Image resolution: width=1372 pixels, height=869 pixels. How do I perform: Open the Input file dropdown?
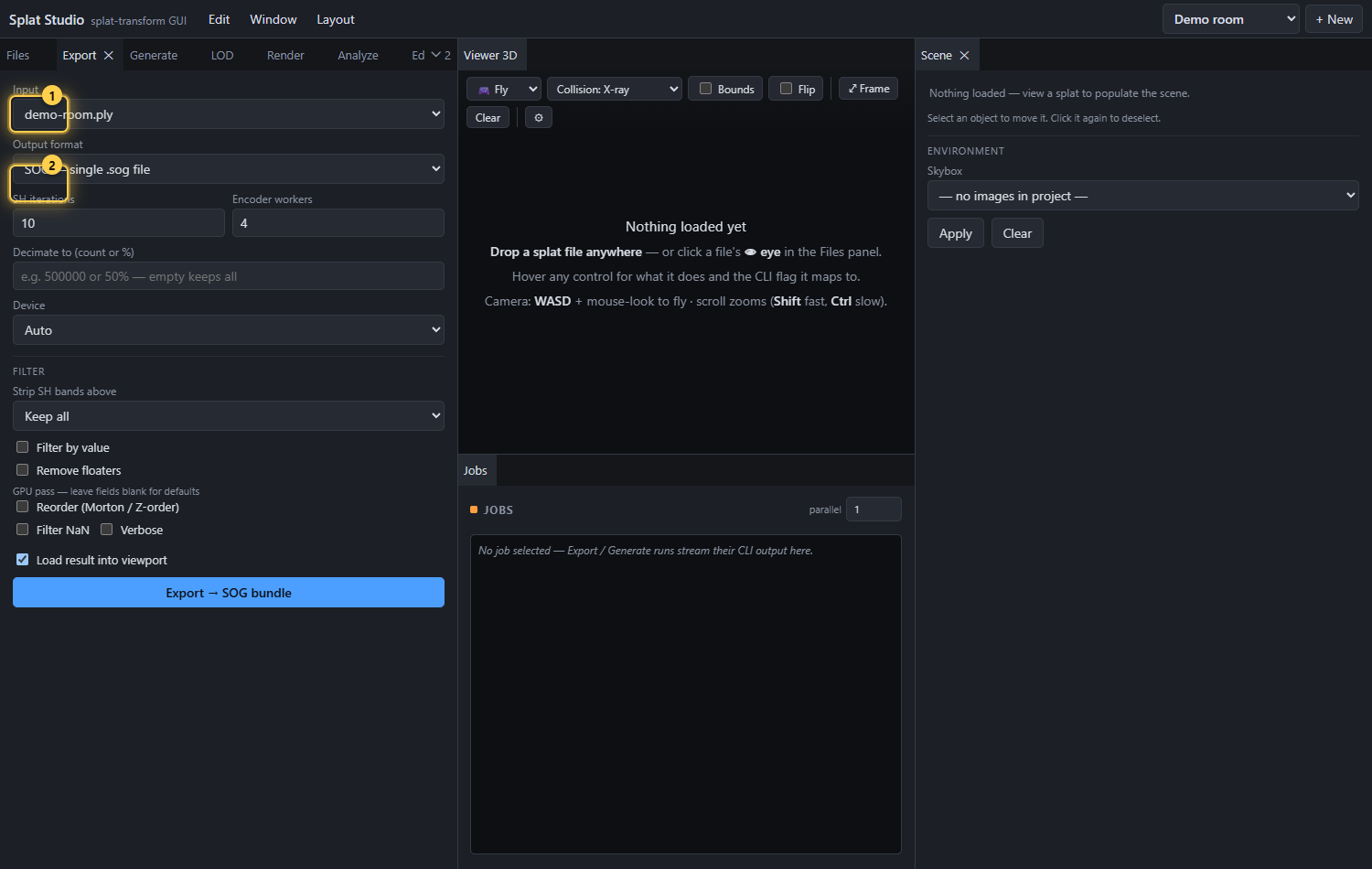tap(229, 114)
